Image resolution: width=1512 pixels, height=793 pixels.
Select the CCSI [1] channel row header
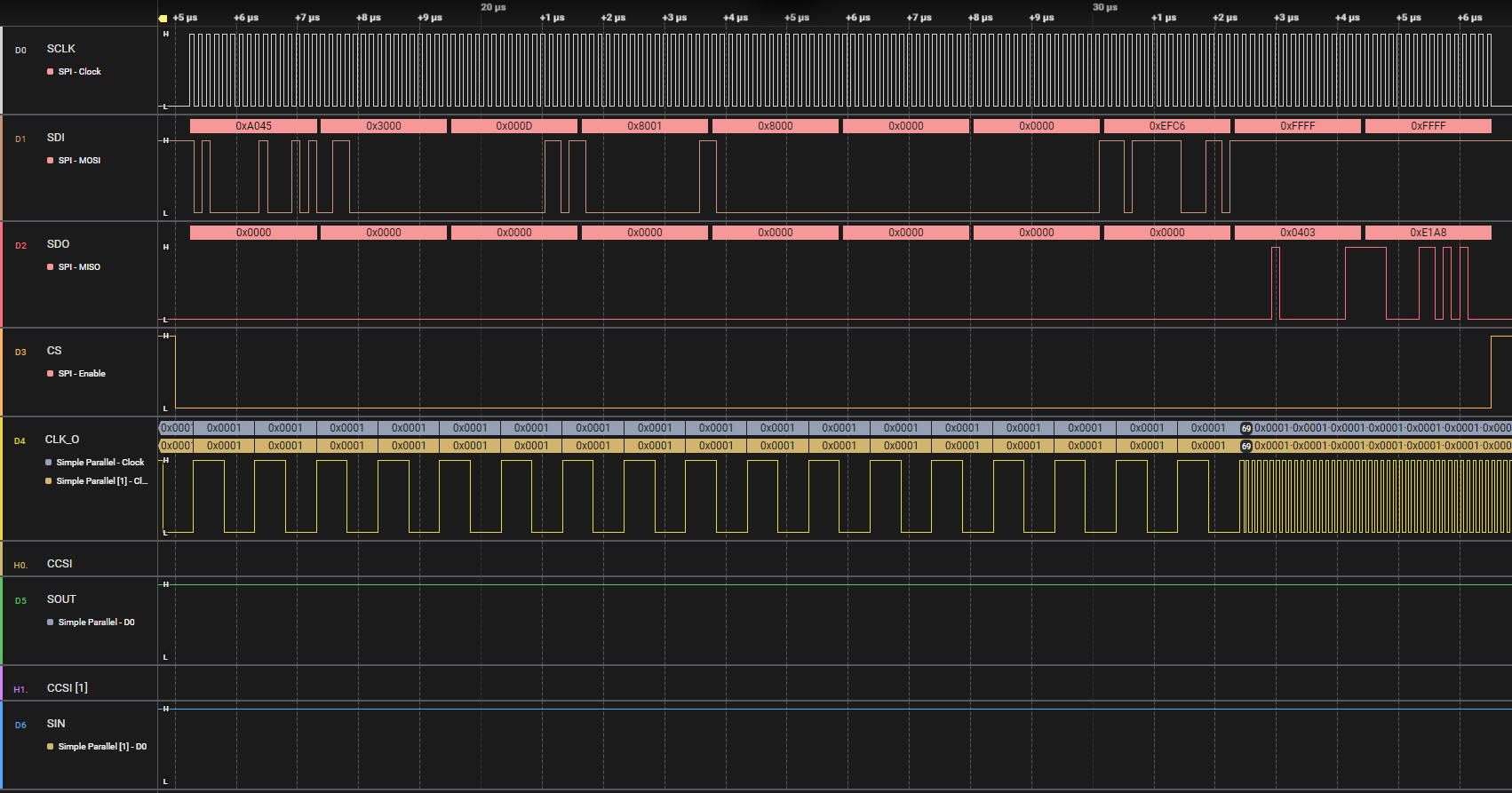tap(68, 688)
